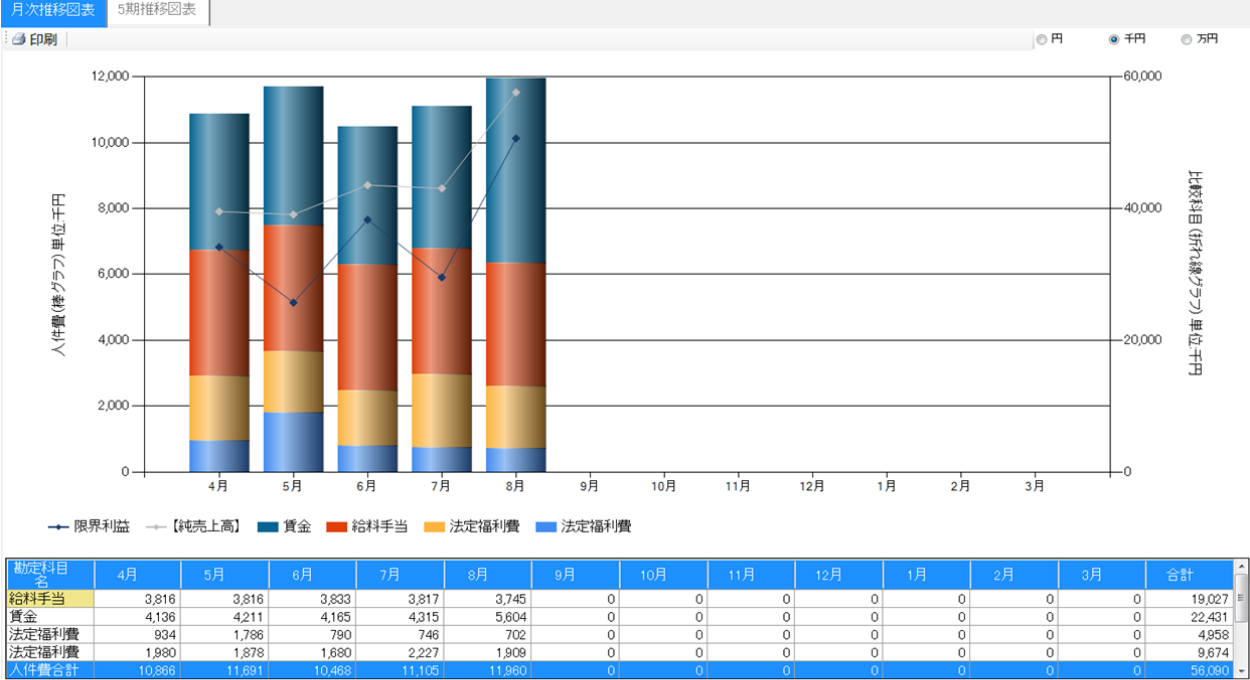Select the 万円 unit radio button
This screenshot has height=680, width=1250.
pyautogui.click(x=1186, y=40)
